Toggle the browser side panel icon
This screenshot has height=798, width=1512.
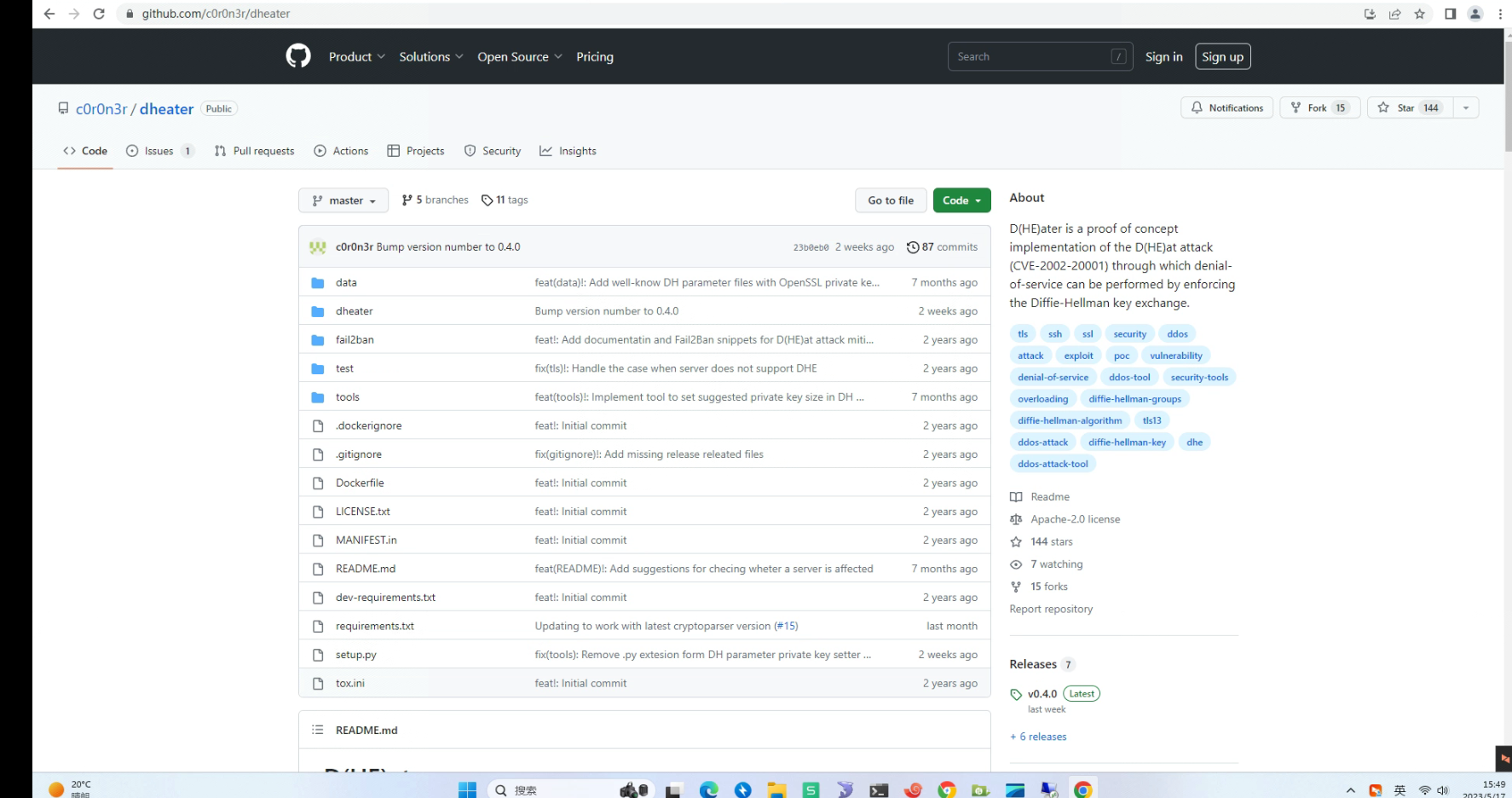1450,14
